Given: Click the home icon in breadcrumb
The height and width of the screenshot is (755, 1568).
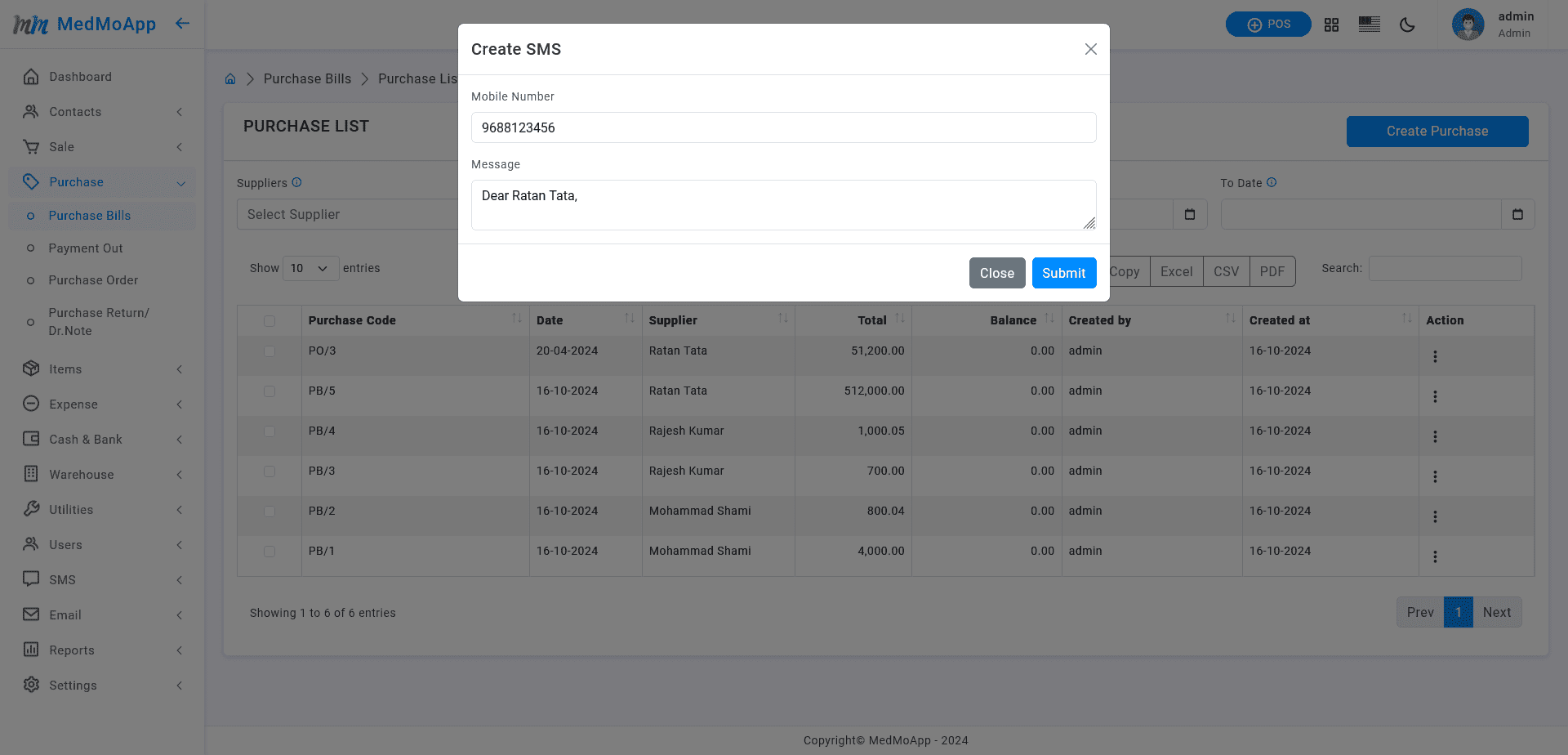Looking at the screenshot, I should point(230,79).
